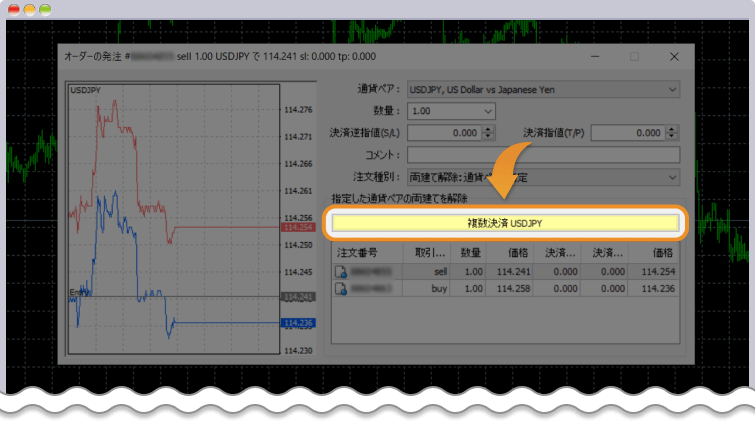This screenshot has height=424, width=755.
Task: Increase S/L value with up stepper arrow
Action: (488, 129)
